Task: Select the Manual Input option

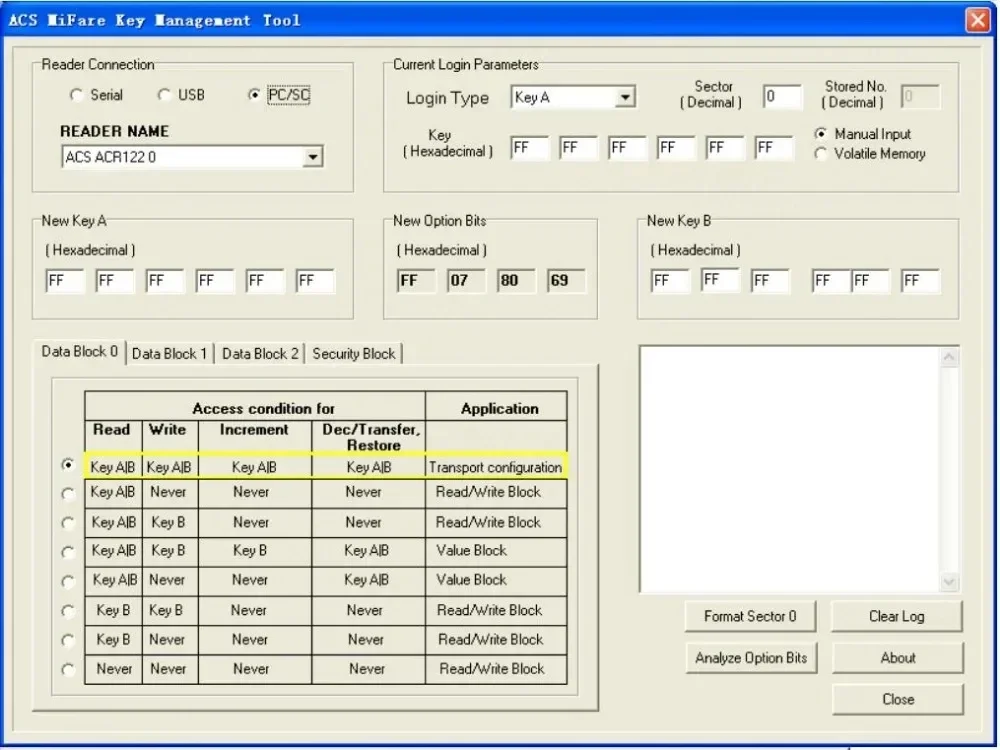Action: coord(821,134)
